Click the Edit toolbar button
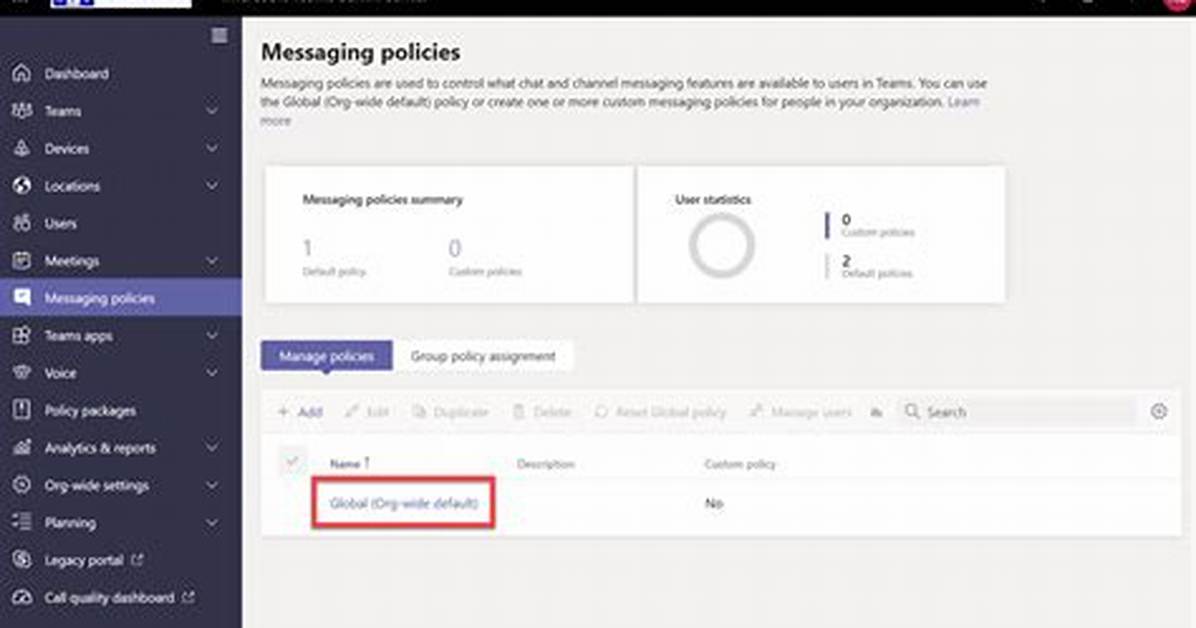The width and height of the screenshot is (1196, 628). (x=367, y=412)
